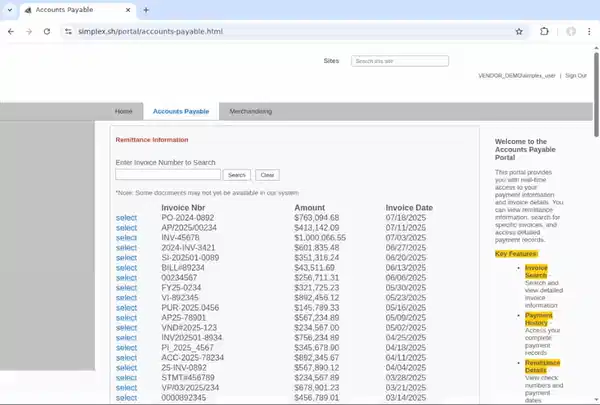This screenshot has width=600, height=405.
Task: Select invoice VP/03/2025/234
Action: coord(126,387)
